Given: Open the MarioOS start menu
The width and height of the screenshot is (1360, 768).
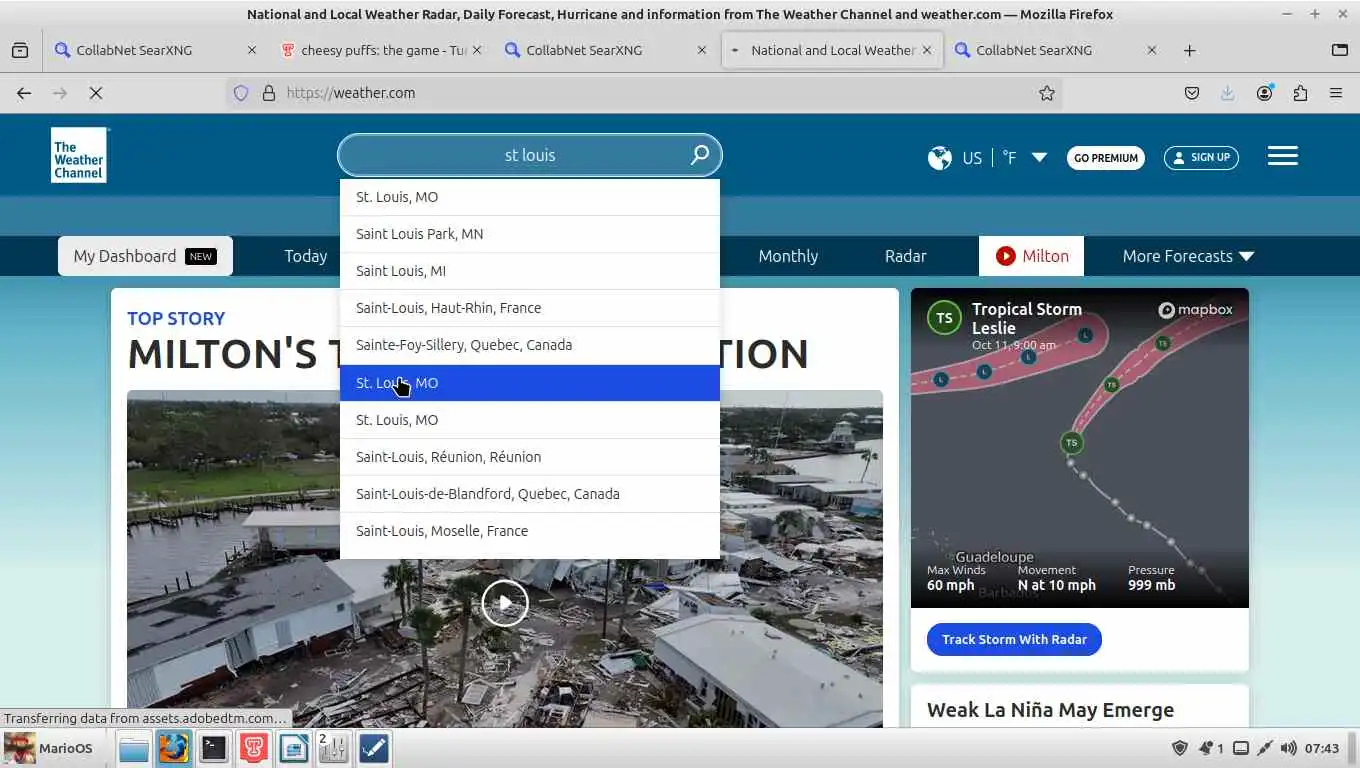Looking at the screenshot, I should pyautogui.click(x=49, y=748).
